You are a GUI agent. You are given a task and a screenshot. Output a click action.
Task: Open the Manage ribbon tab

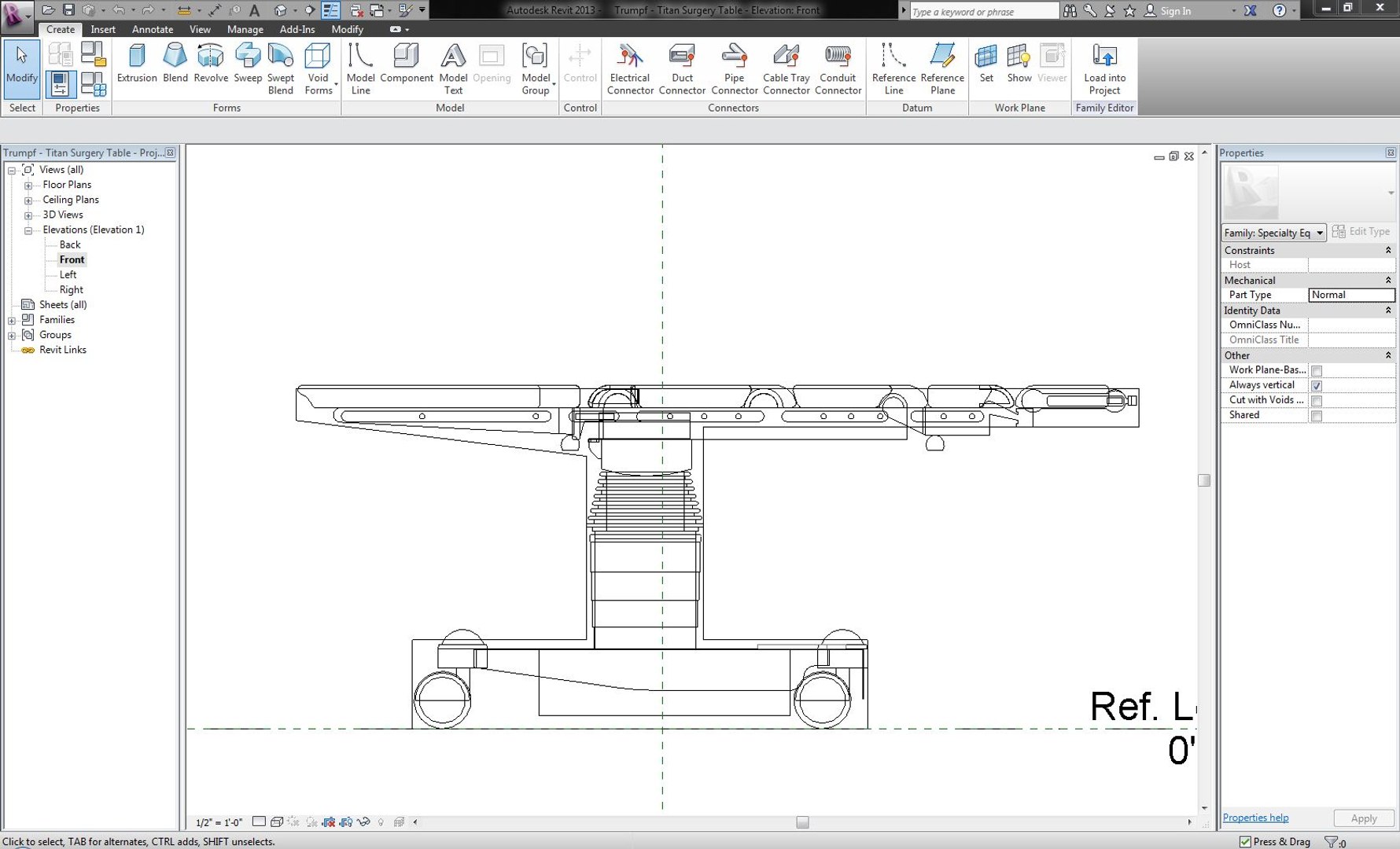[245, 29]
